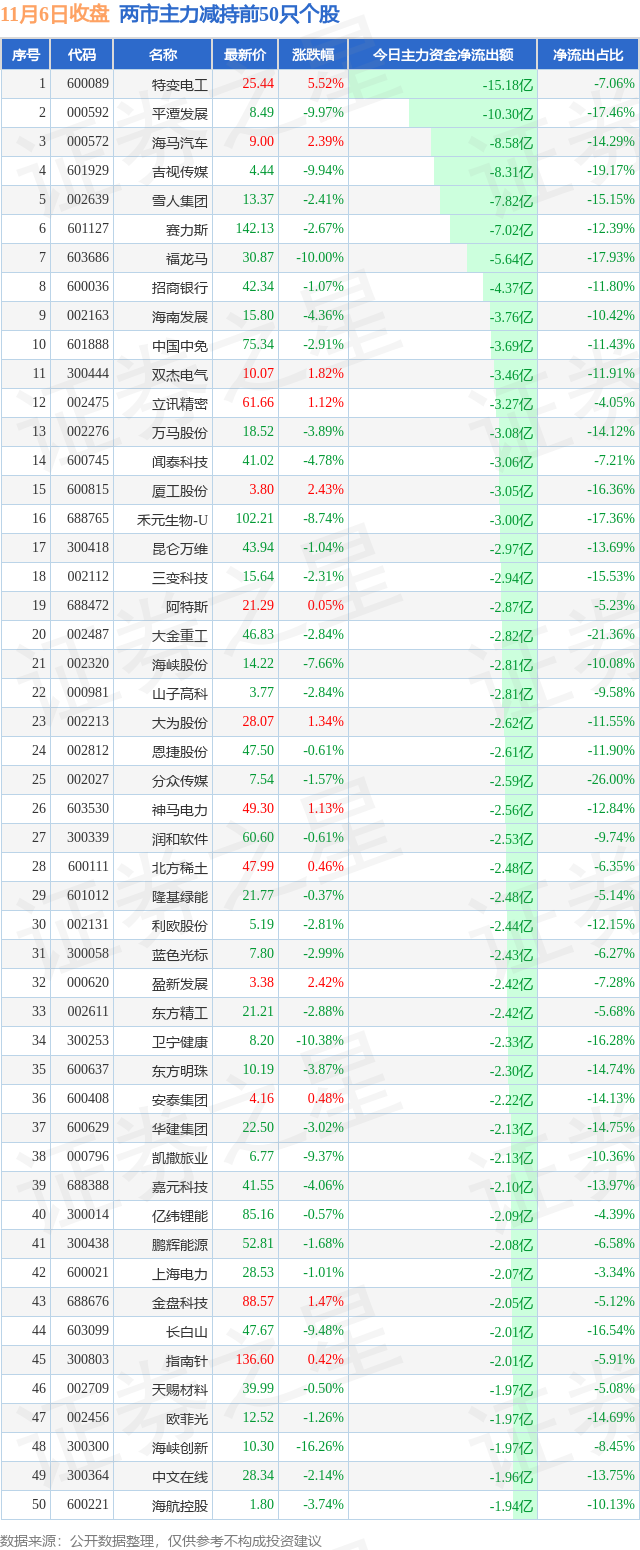Click stock name 华建集团

(180, 1128)
